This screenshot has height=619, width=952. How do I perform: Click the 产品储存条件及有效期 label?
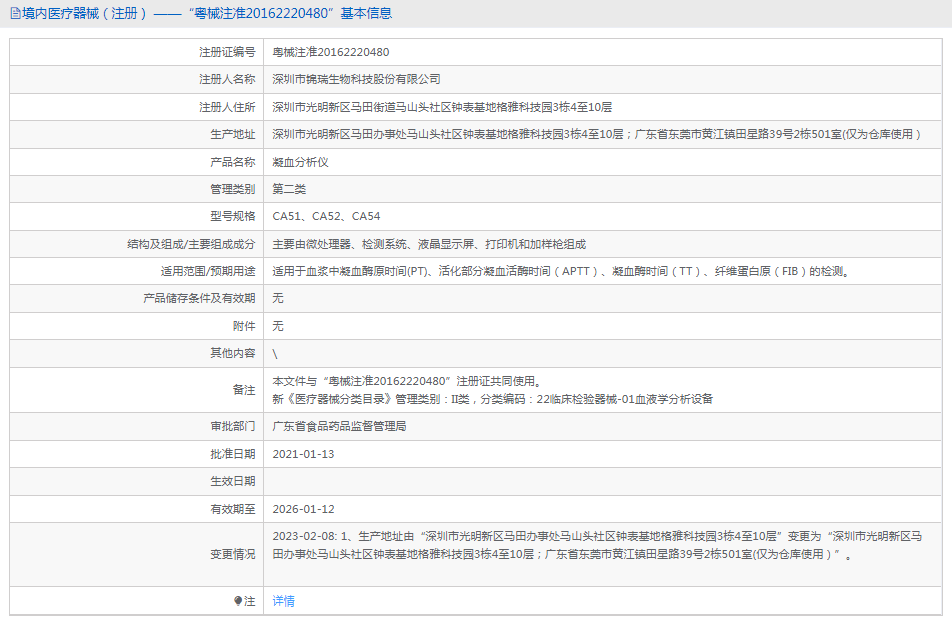click(199, 298)
